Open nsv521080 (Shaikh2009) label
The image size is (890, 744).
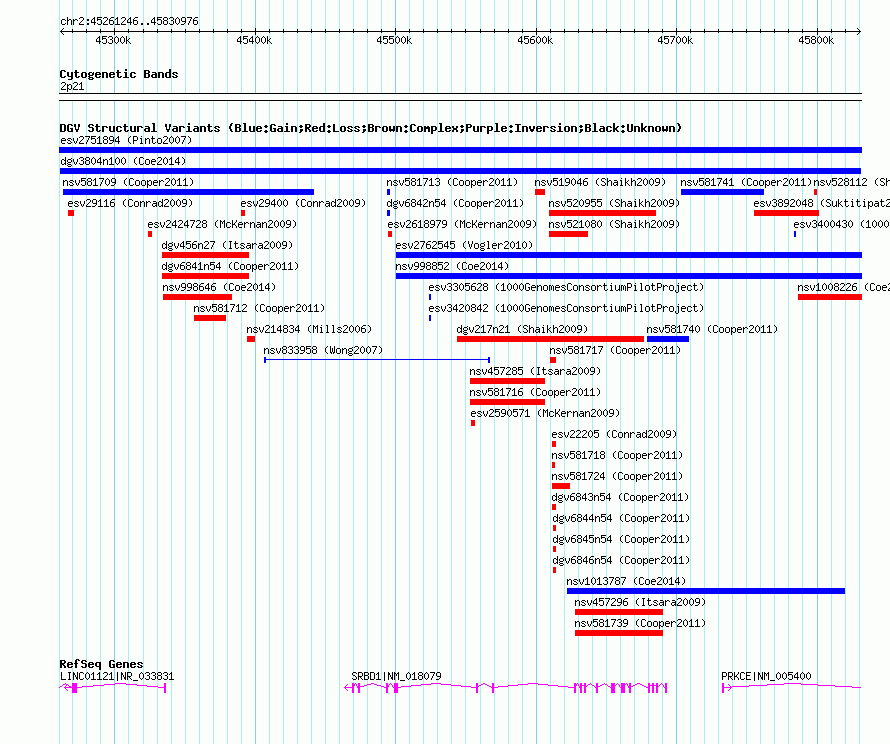point(614,224)
